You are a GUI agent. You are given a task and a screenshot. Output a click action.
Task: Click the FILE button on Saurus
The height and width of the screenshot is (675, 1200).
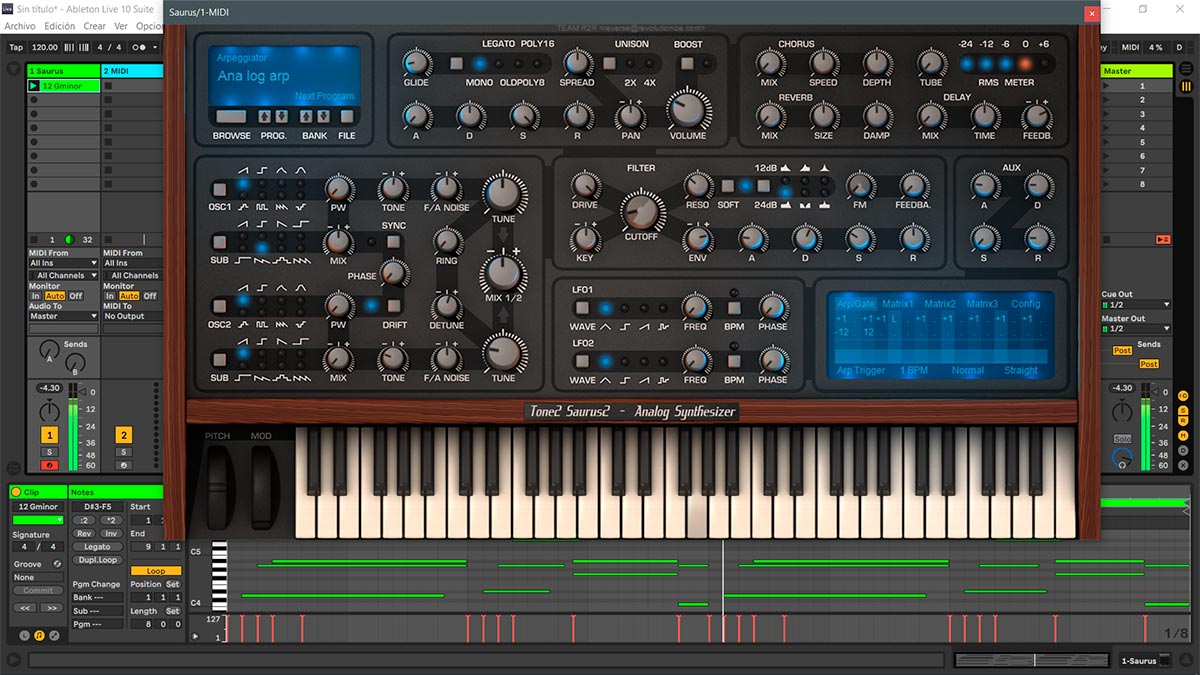point(347,116)
